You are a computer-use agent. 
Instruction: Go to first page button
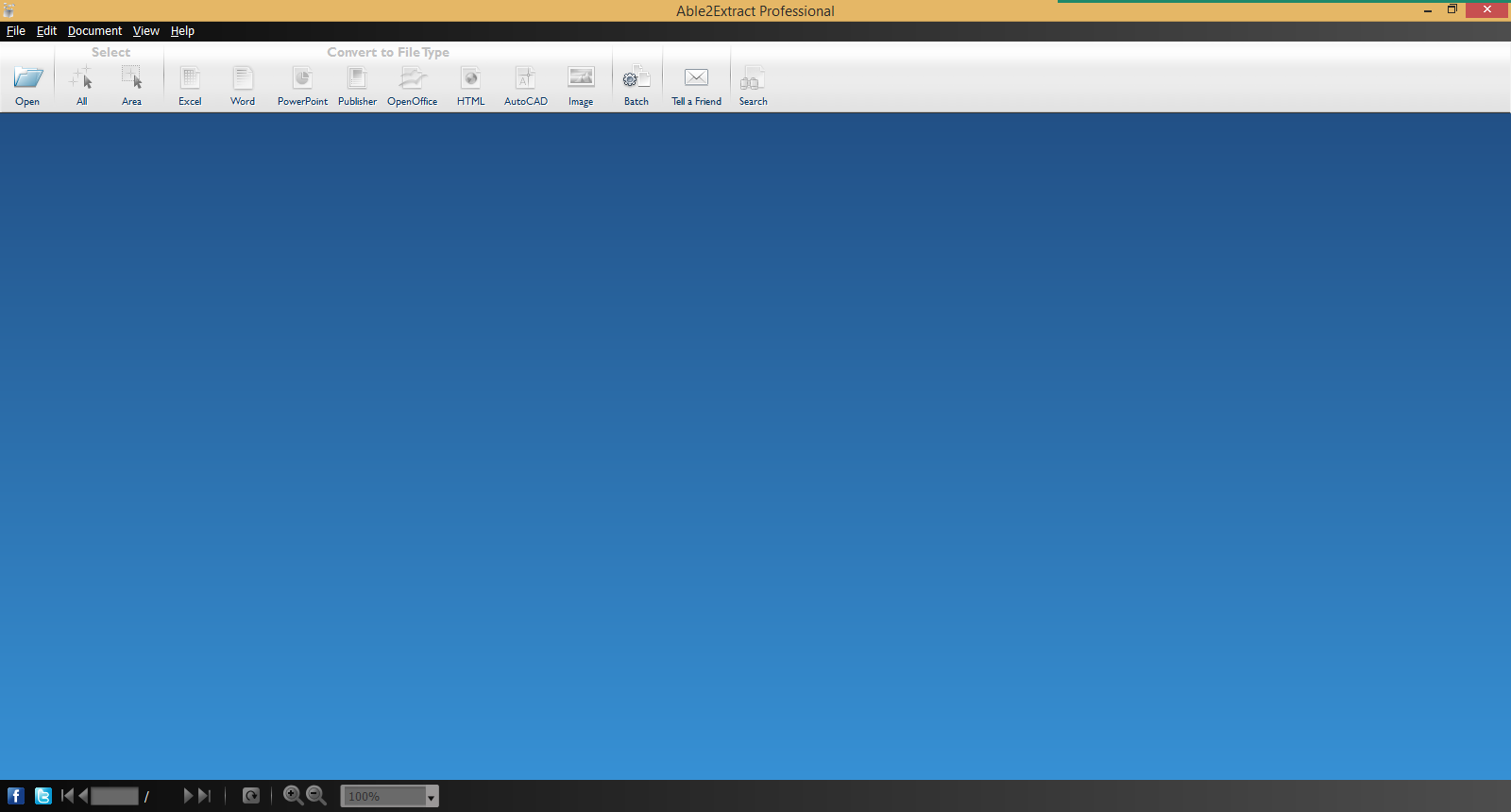[x=66, y=796]
